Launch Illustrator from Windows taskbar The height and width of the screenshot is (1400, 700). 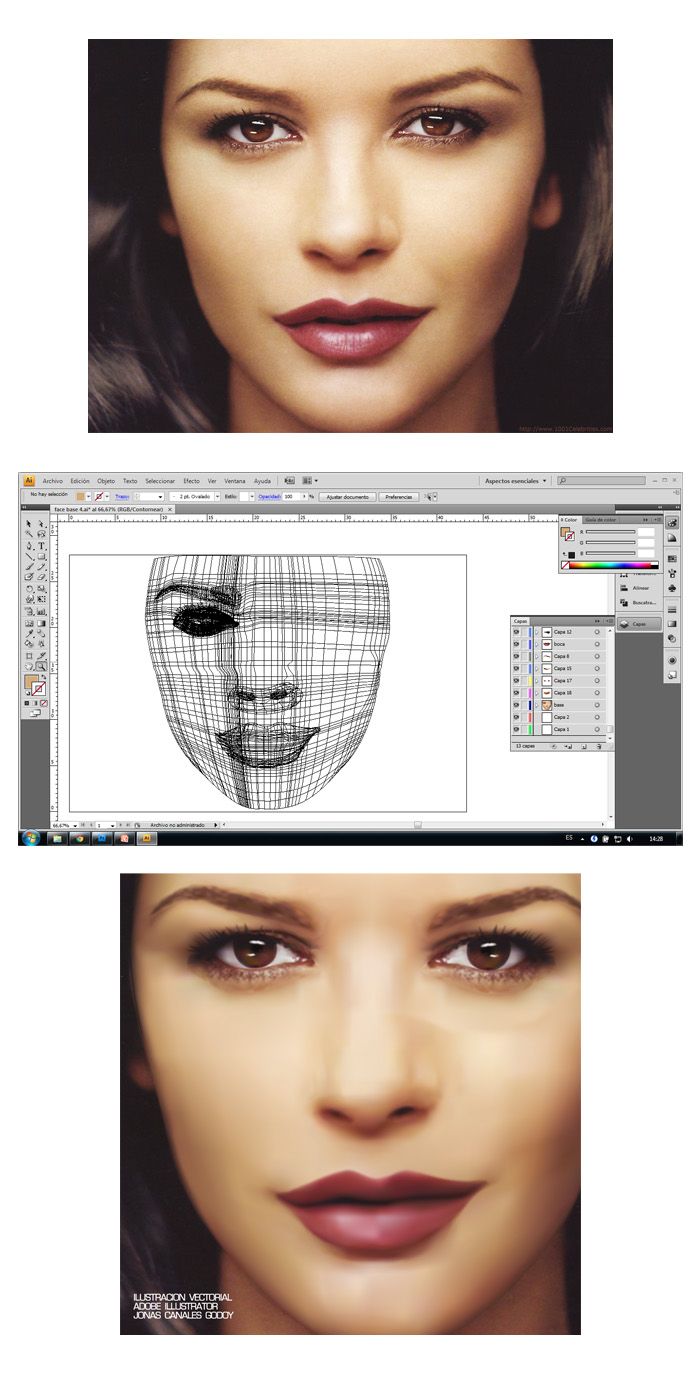click(147, 838)
